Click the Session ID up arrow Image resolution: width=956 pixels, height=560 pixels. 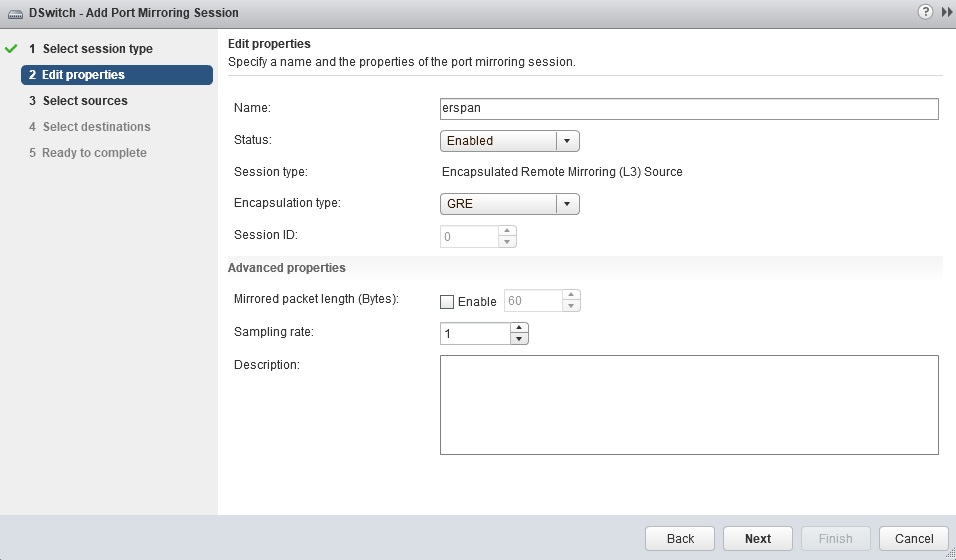[507, 231]
